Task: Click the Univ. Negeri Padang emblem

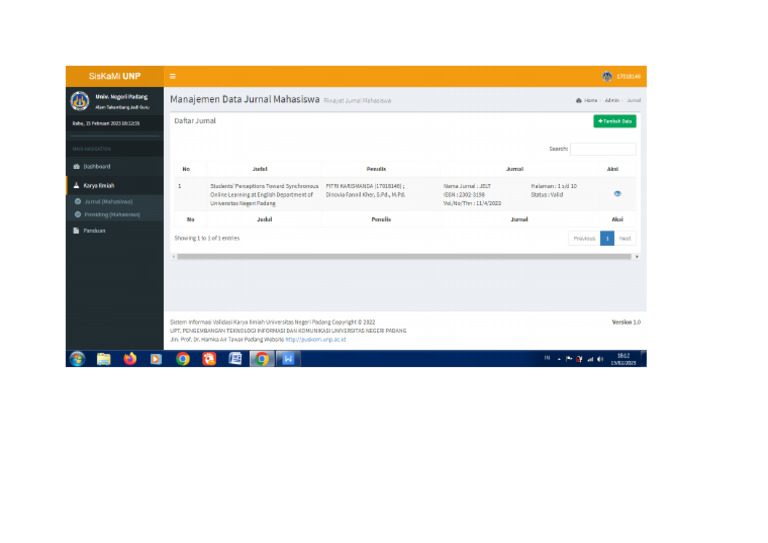Action: 80,101
